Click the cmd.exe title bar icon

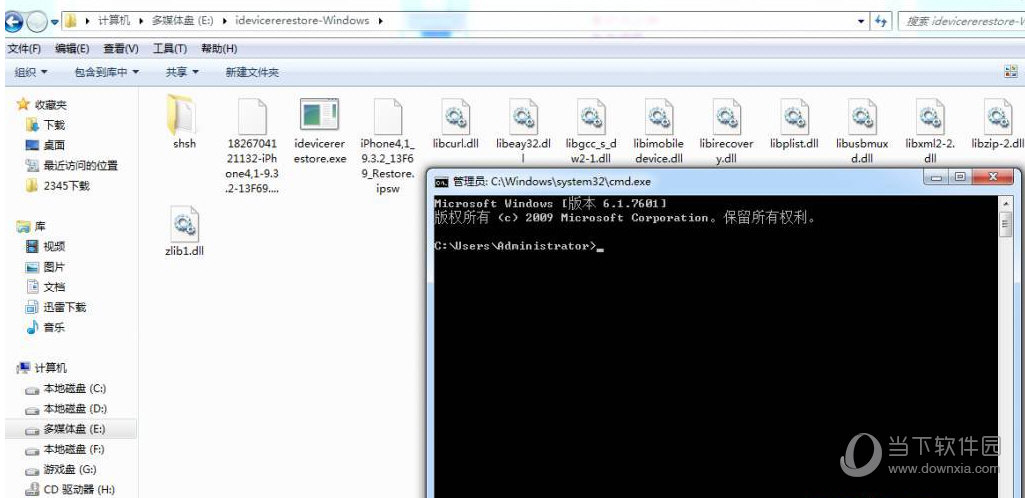point(442,182)
